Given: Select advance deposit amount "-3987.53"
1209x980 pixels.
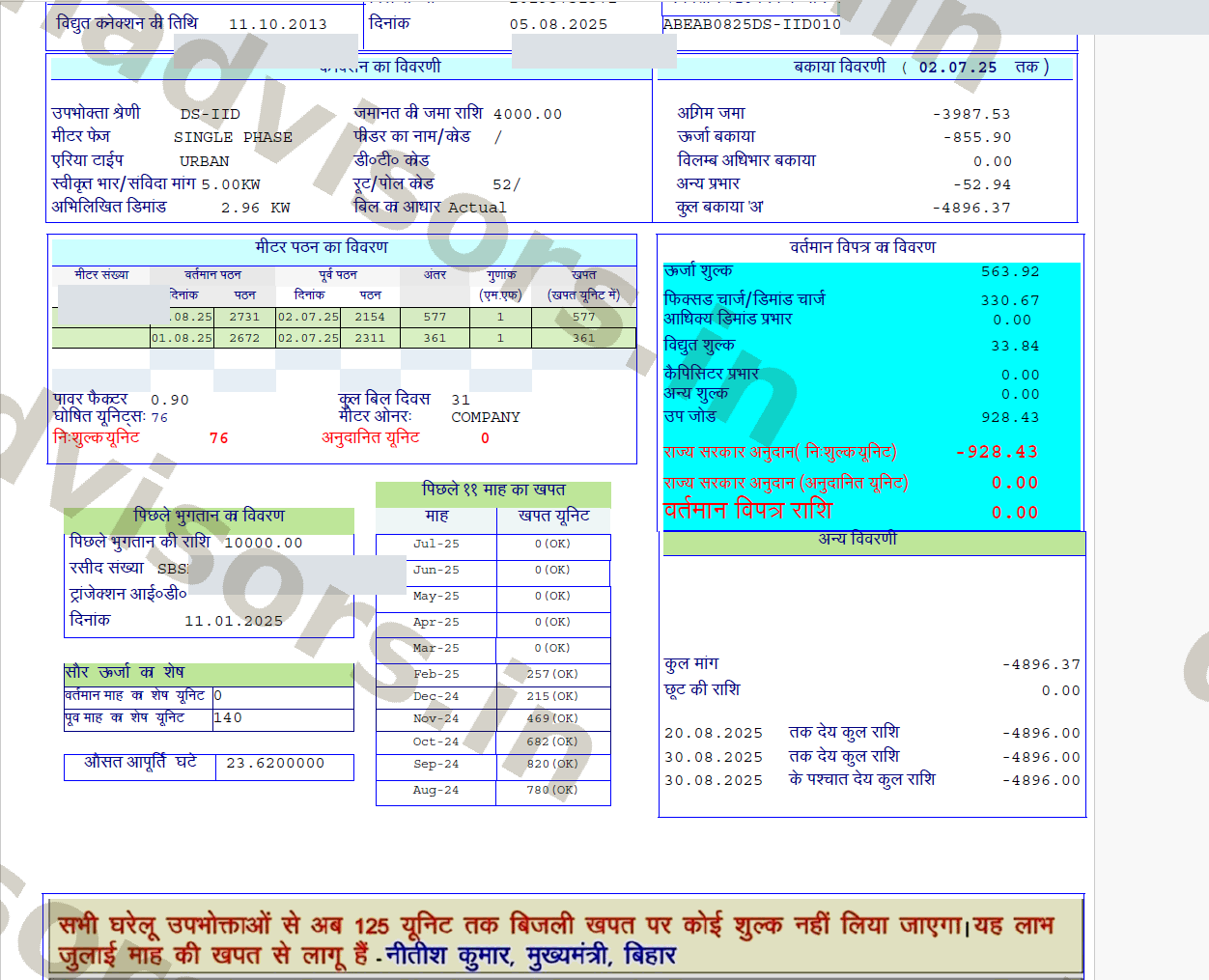Looking at the screenshot, I should 971,114.
